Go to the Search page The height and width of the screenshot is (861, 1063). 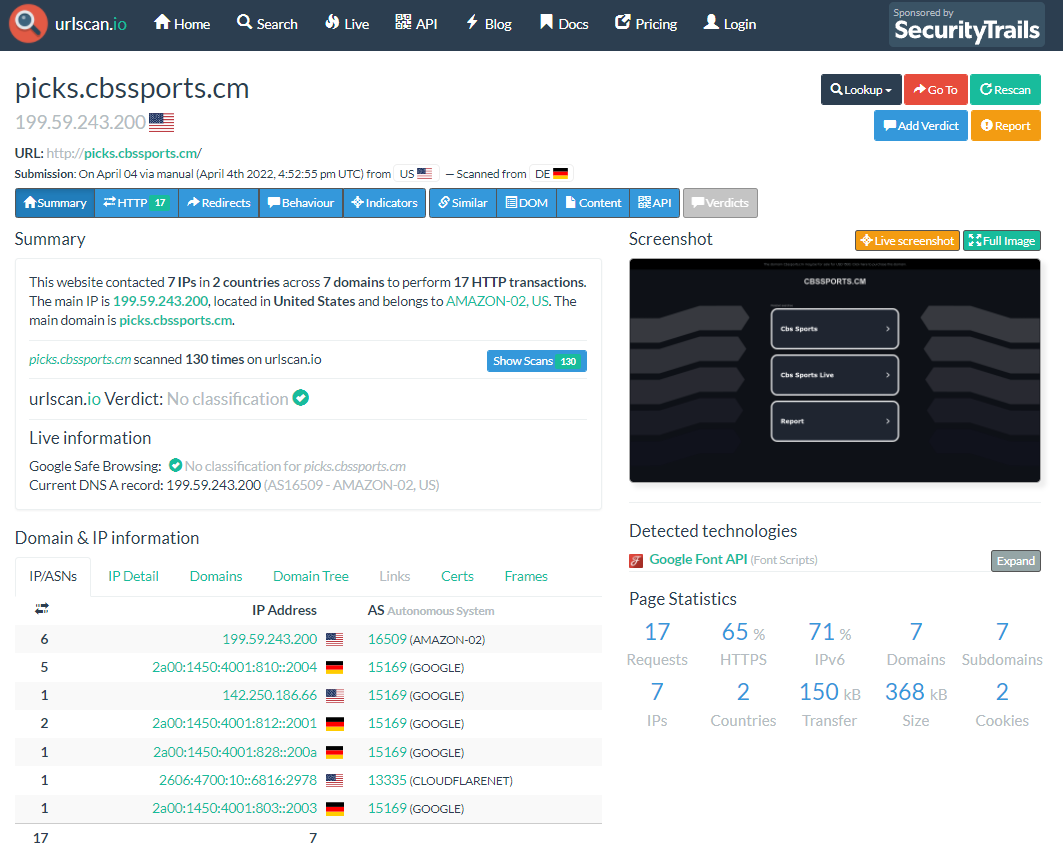pos(267,24)
